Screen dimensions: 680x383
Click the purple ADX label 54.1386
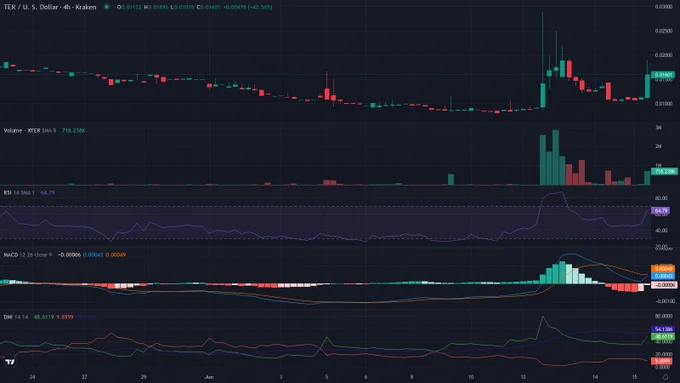(x=663, y=329)
